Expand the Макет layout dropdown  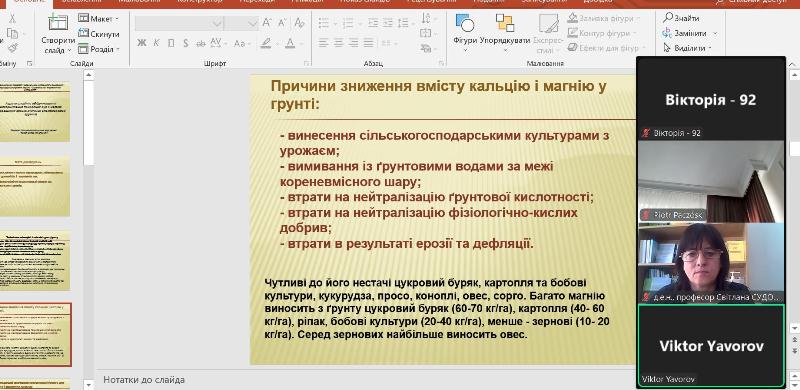(x=99, y=19)
